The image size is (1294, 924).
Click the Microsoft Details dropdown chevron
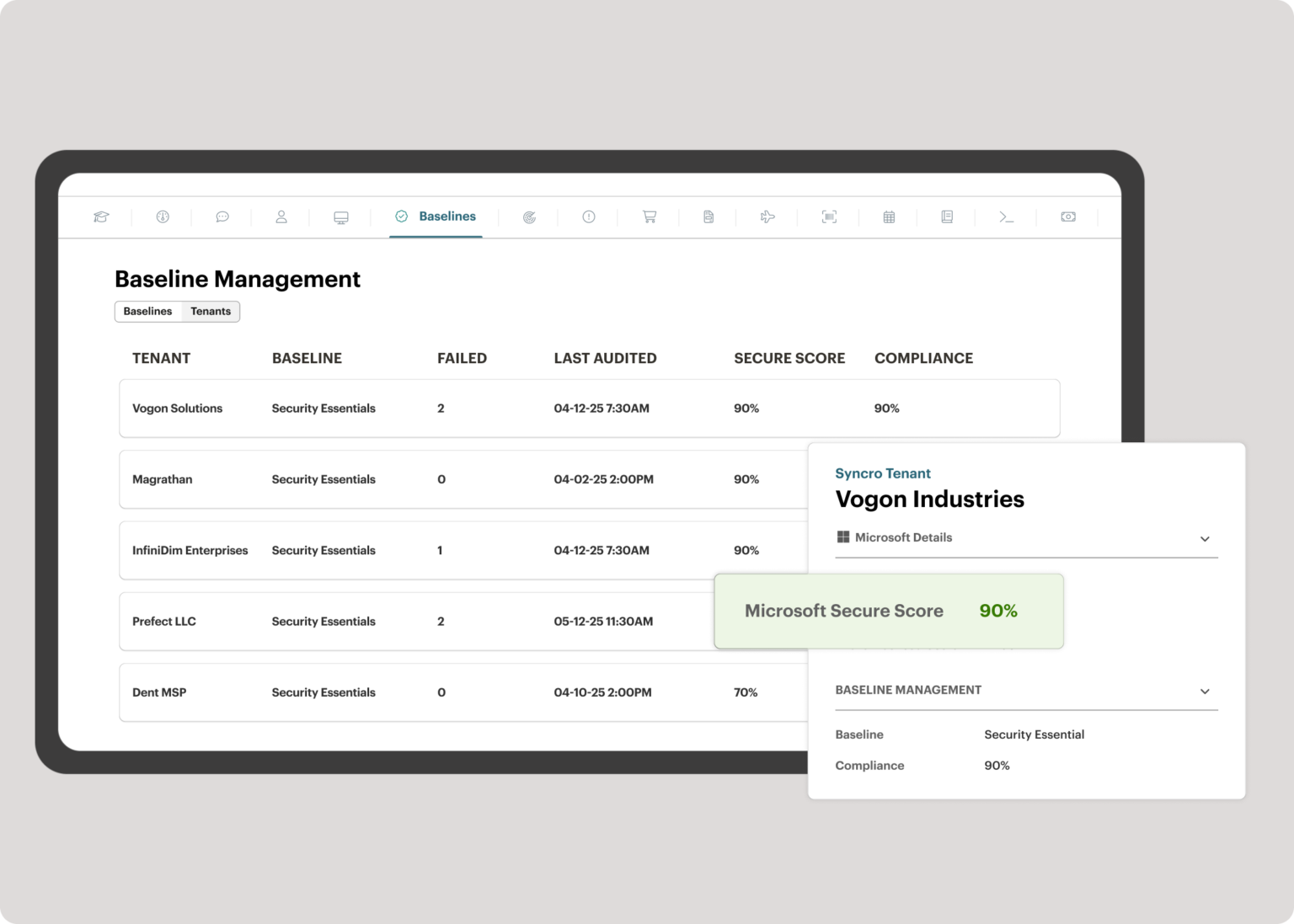[x=1206, y=538]
